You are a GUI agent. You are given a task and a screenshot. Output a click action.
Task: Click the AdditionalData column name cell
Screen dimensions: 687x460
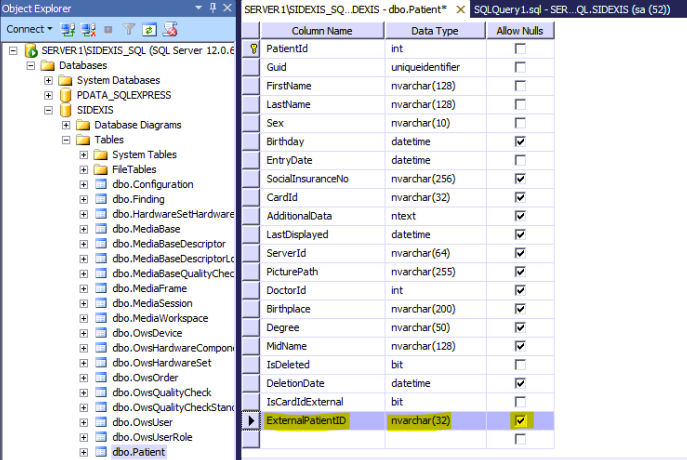tap(322, 216)
